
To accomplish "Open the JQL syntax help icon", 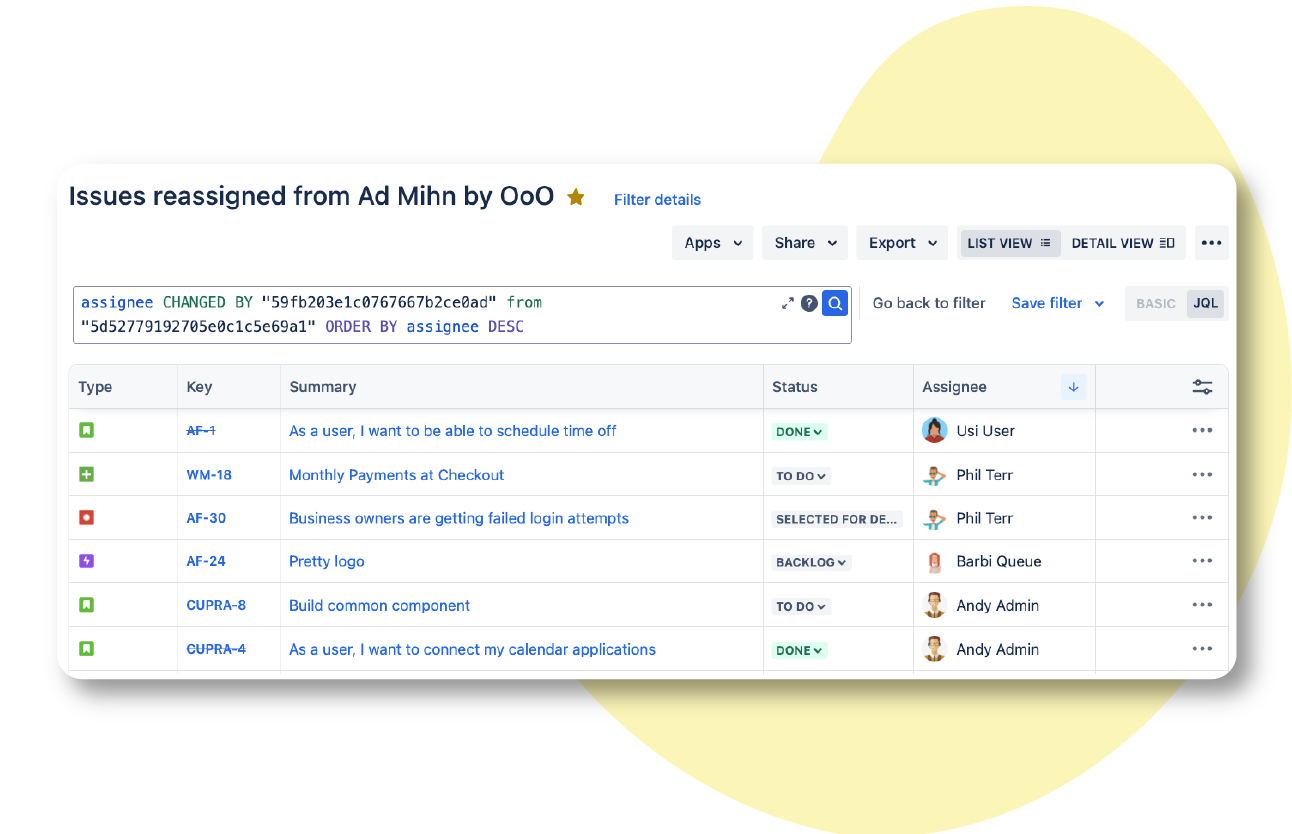I will (809, 303).
